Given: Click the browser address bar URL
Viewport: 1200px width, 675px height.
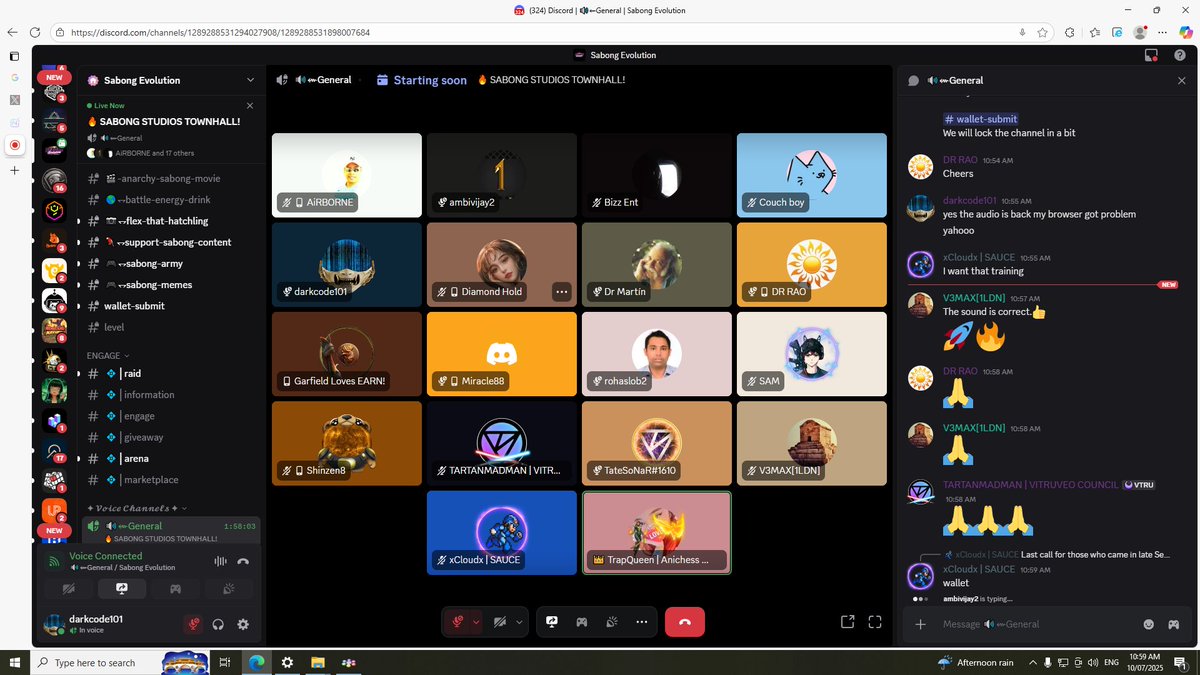Looking at the screenshot, I should pyautogui.click(x=221, y=32).
